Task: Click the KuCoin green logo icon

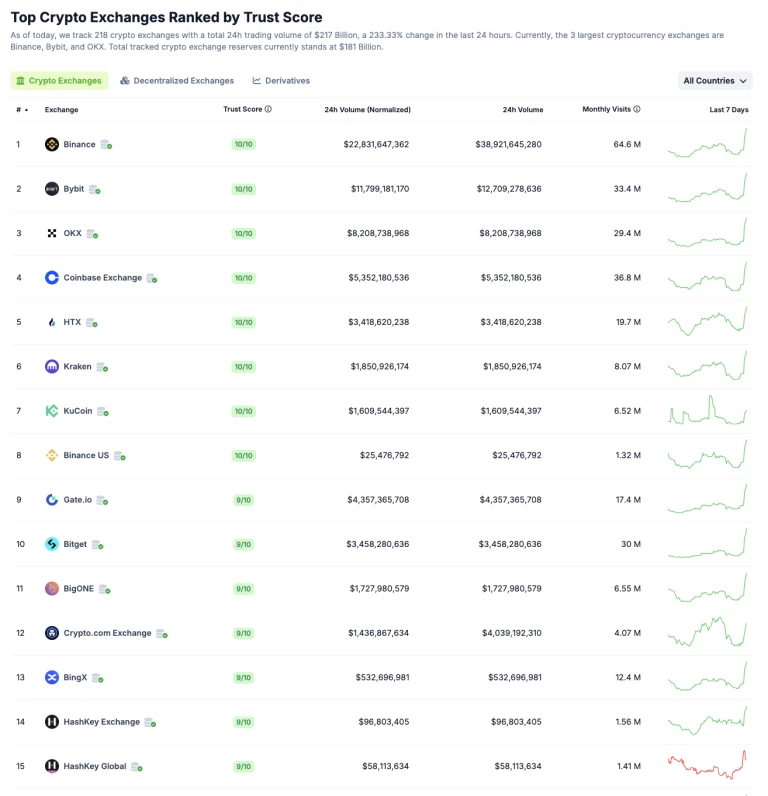Action: pos(52,411)
